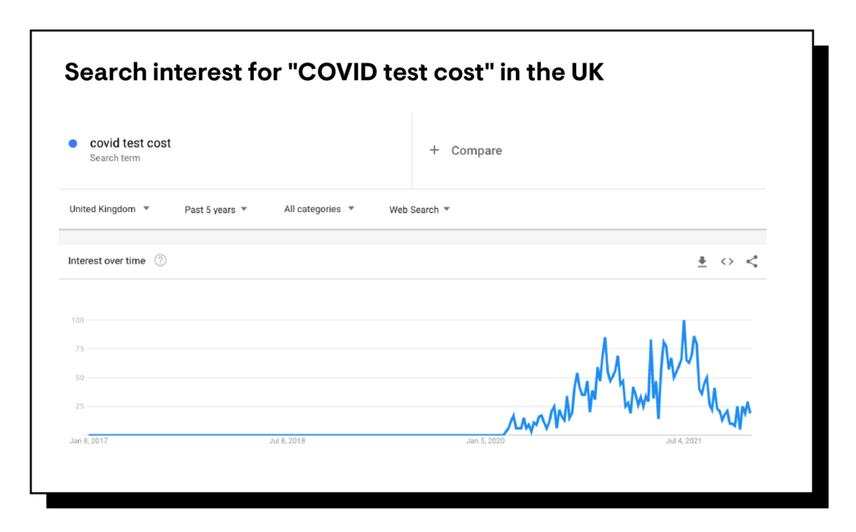This screenshot has height=532, width=856.
Task: Click the Search interest slide title
Action: (334, 72)
